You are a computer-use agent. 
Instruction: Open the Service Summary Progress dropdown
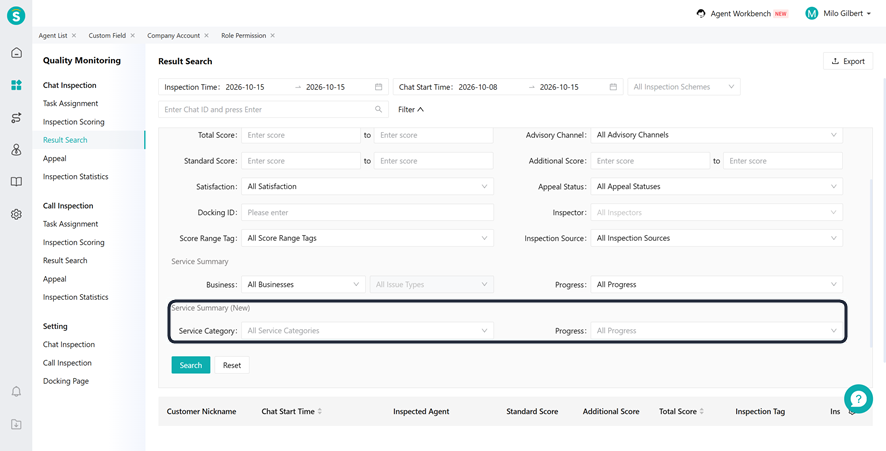coord(716,285)
